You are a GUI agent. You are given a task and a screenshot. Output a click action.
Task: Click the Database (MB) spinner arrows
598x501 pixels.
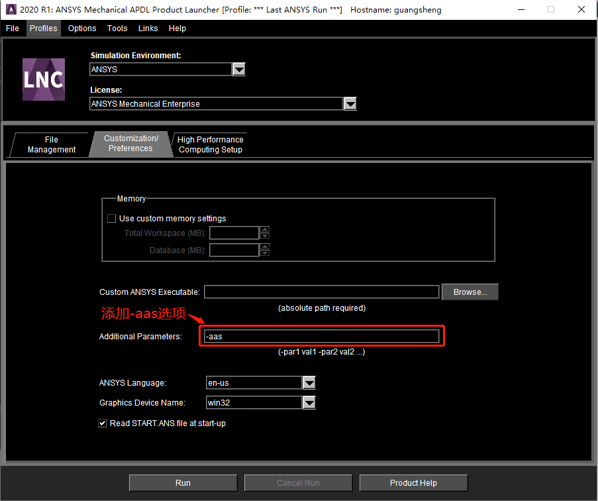coord(264,250)
